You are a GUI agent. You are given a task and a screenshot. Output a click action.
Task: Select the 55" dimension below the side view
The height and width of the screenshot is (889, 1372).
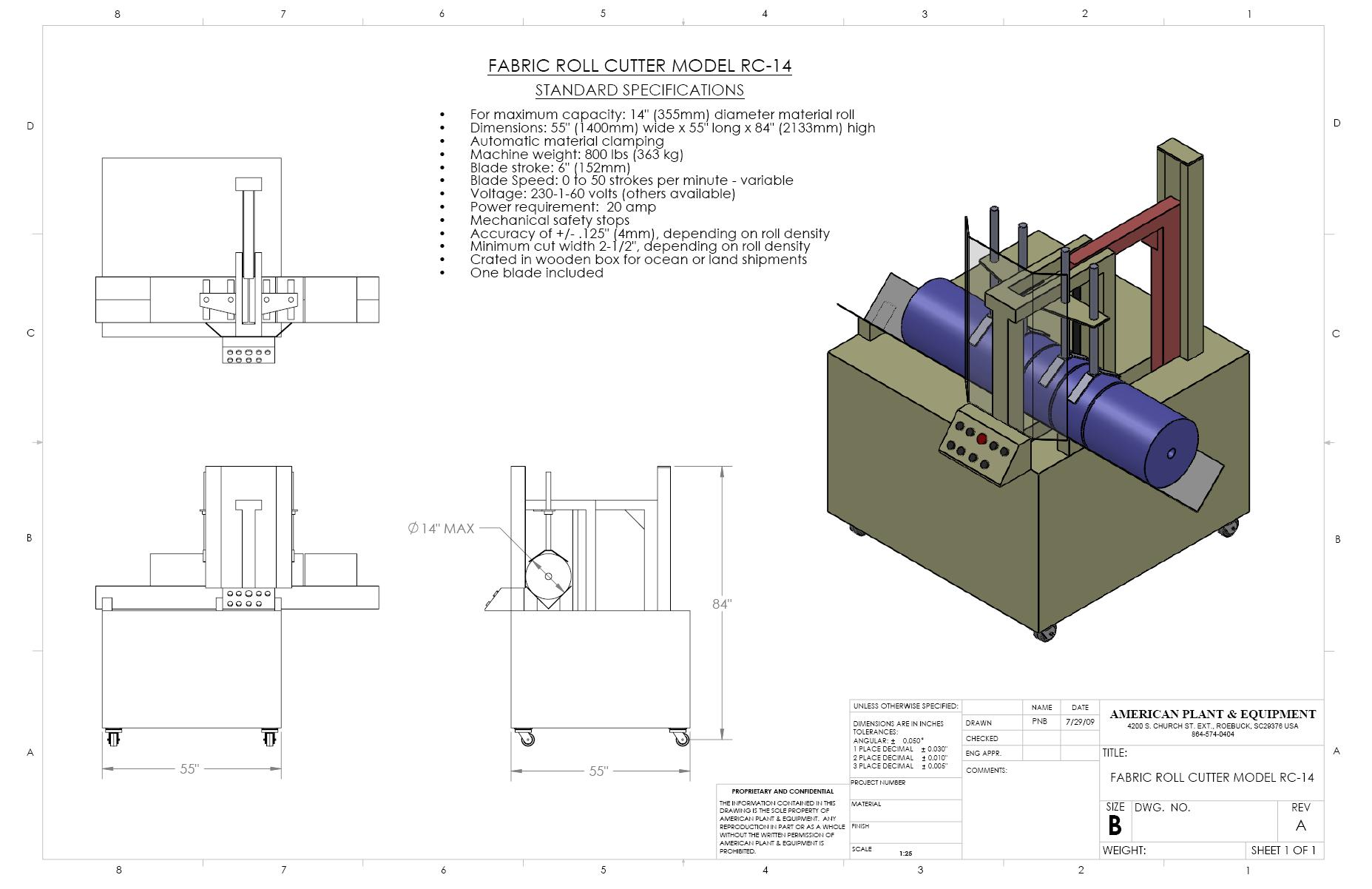tap(598, 771)
